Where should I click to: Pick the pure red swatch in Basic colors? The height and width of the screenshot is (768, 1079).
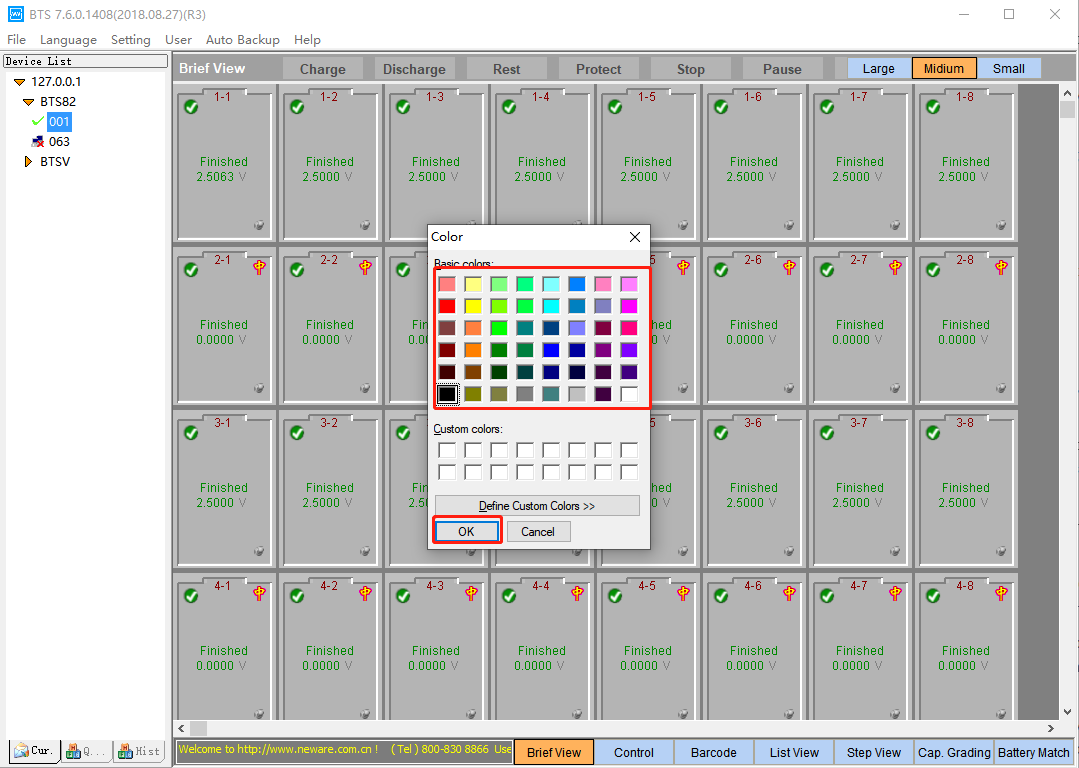click(x=447, y=306)
